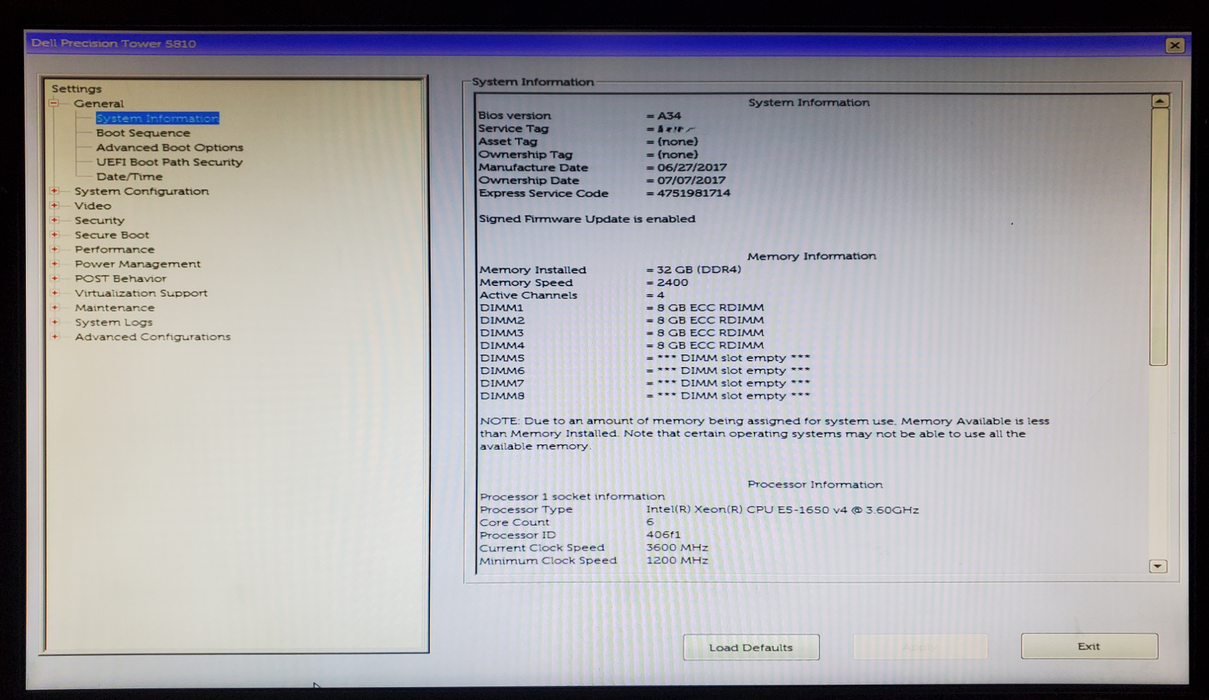Image resolution: width=1209 pixels, height=700 pixels.
Task: Close the BIOS setup window
Action: (x=1175, y=45)
